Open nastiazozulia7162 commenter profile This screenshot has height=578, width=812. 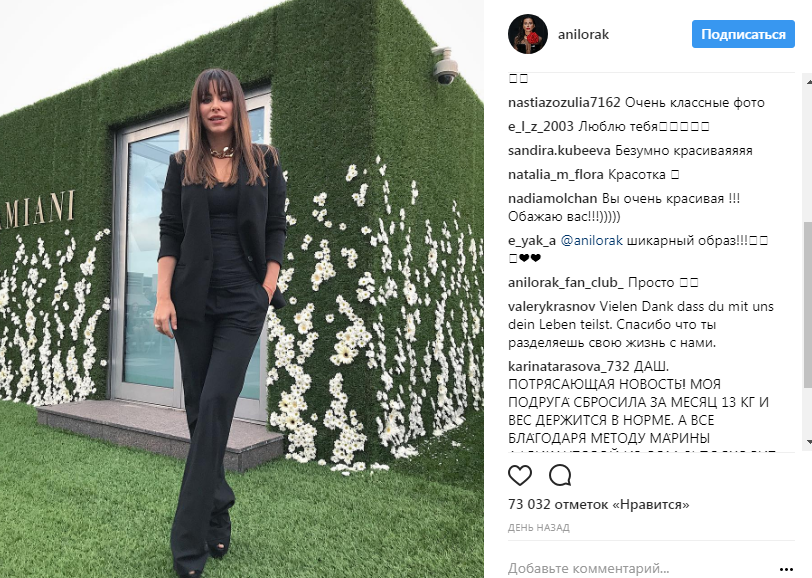(x=564, y=103)
